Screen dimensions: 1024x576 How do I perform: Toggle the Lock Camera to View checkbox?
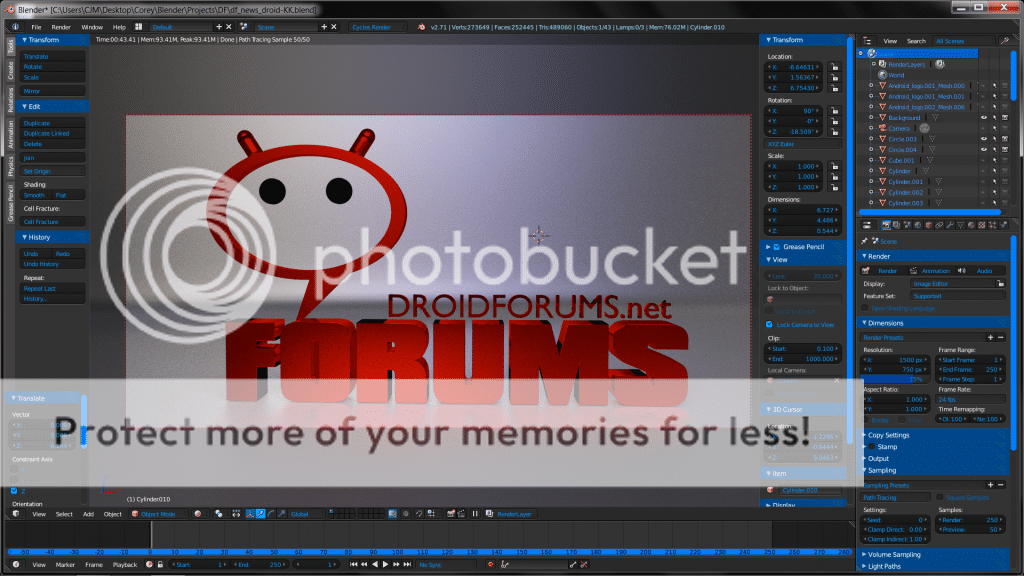pos(769,325)
